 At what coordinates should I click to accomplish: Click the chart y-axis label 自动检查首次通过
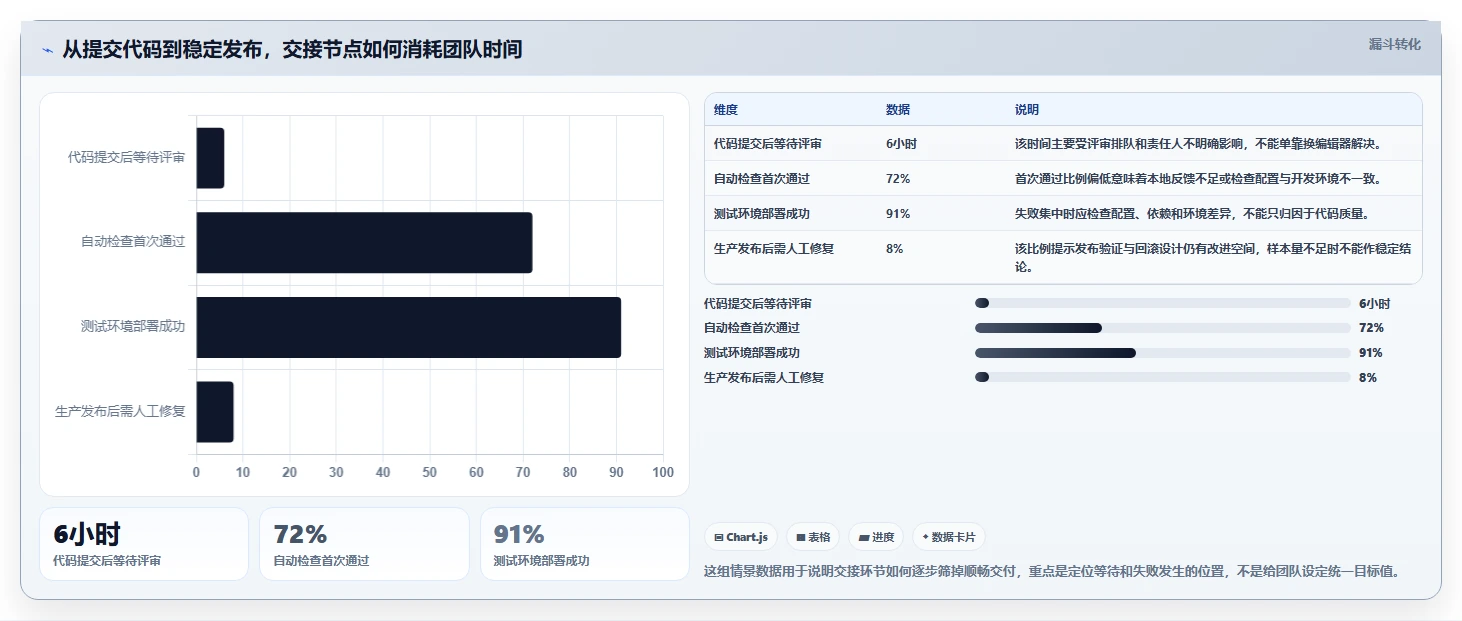133,242
